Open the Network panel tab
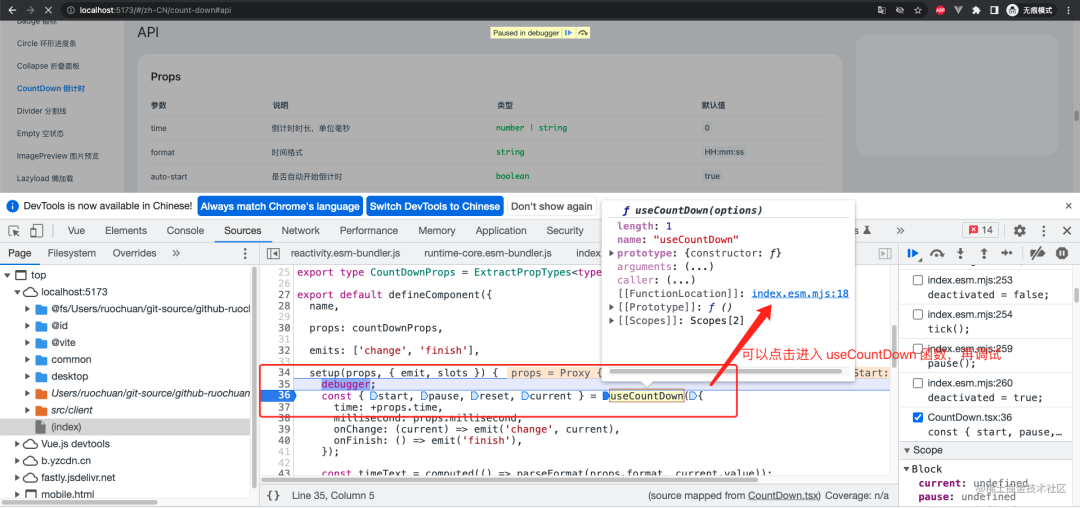Screen dimensions: 1080x508 pos(300,231)
